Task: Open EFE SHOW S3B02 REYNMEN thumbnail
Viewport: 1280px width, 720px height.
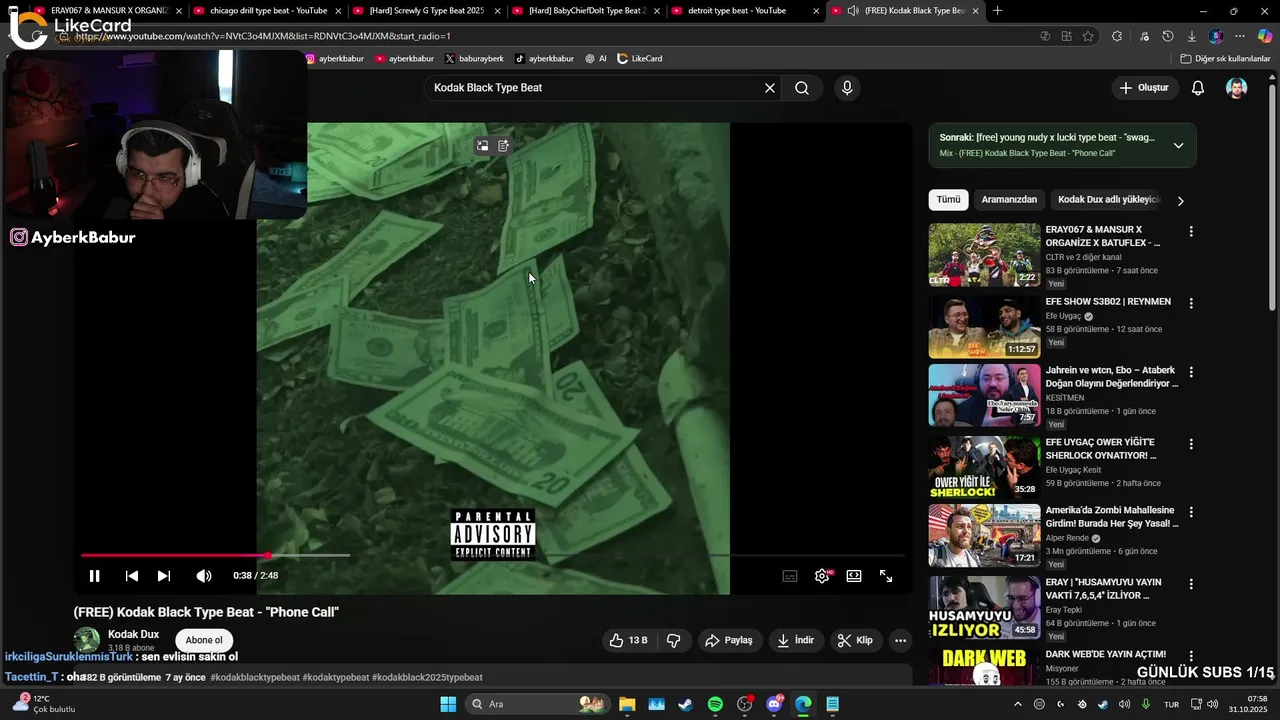Action: point(984,327)
